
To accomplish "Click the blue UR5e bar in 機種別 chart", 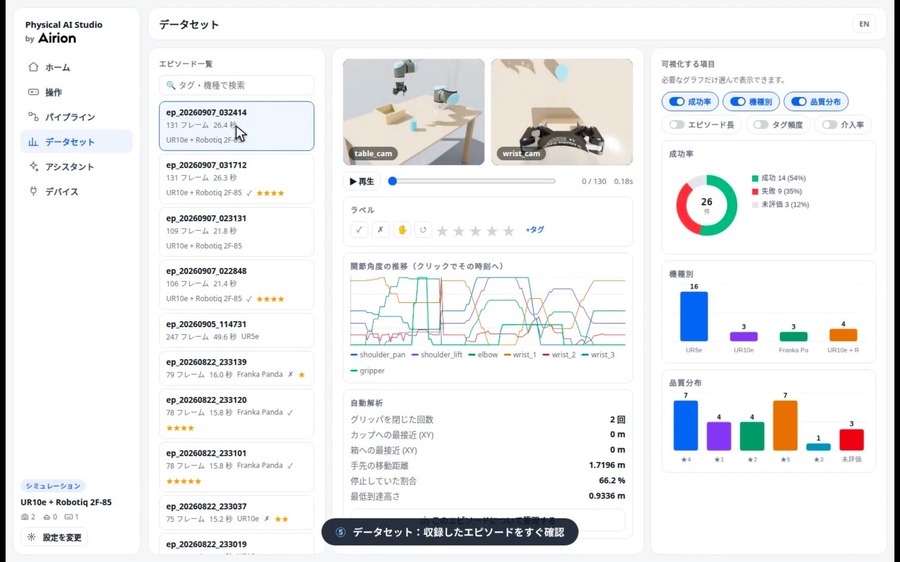I will (x=694, y=316).
